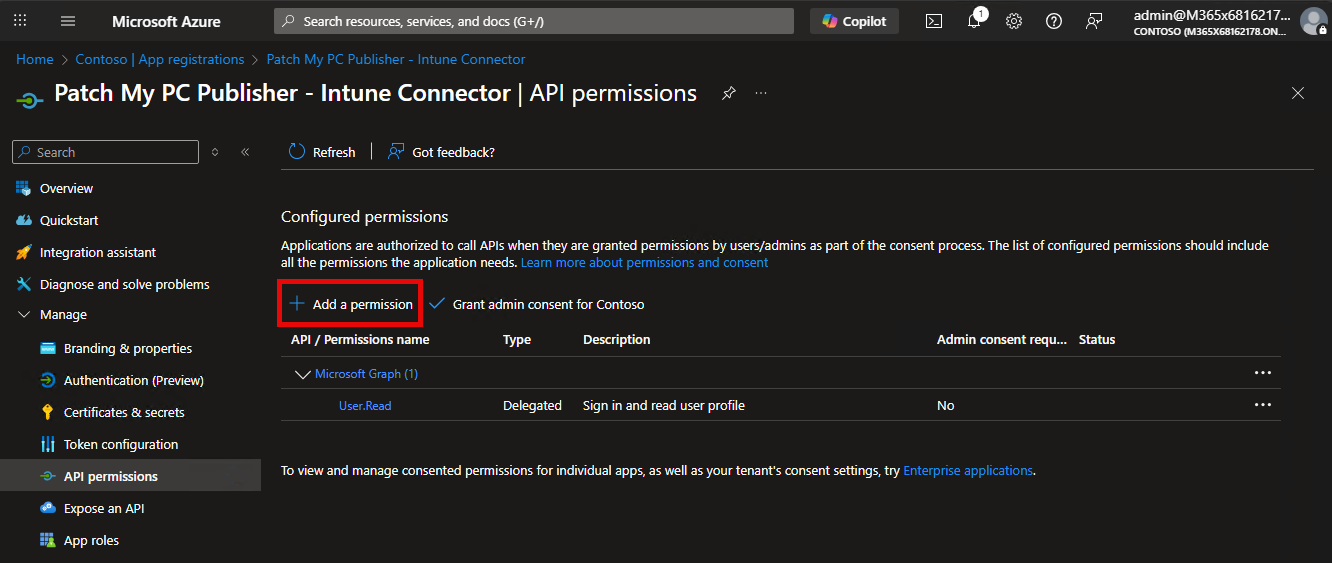This screenshot has height=563, width=1332.
Task: Click the Status column header
Action: (1097, 339)
